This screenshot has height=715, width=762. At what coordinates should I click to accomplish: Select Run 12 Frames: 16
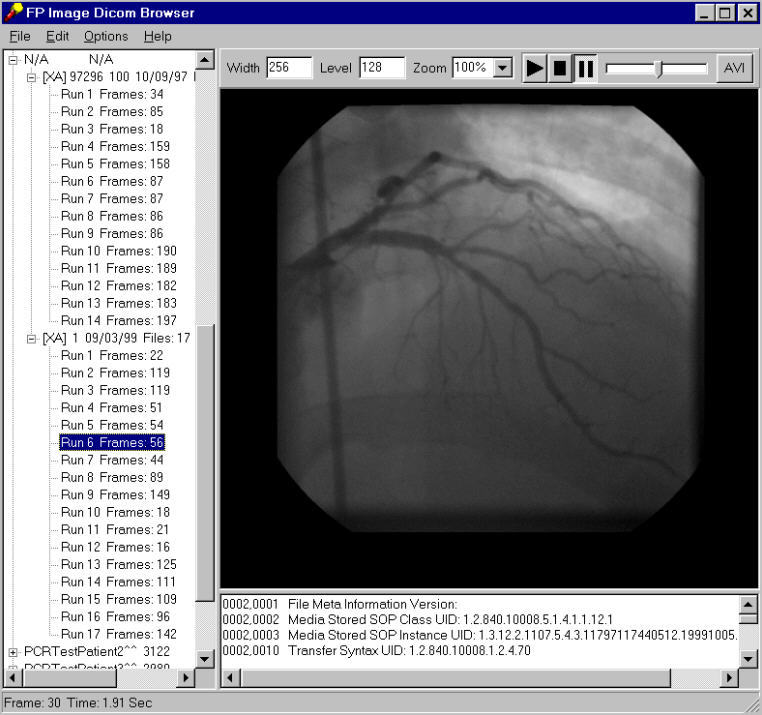point(115,547)
